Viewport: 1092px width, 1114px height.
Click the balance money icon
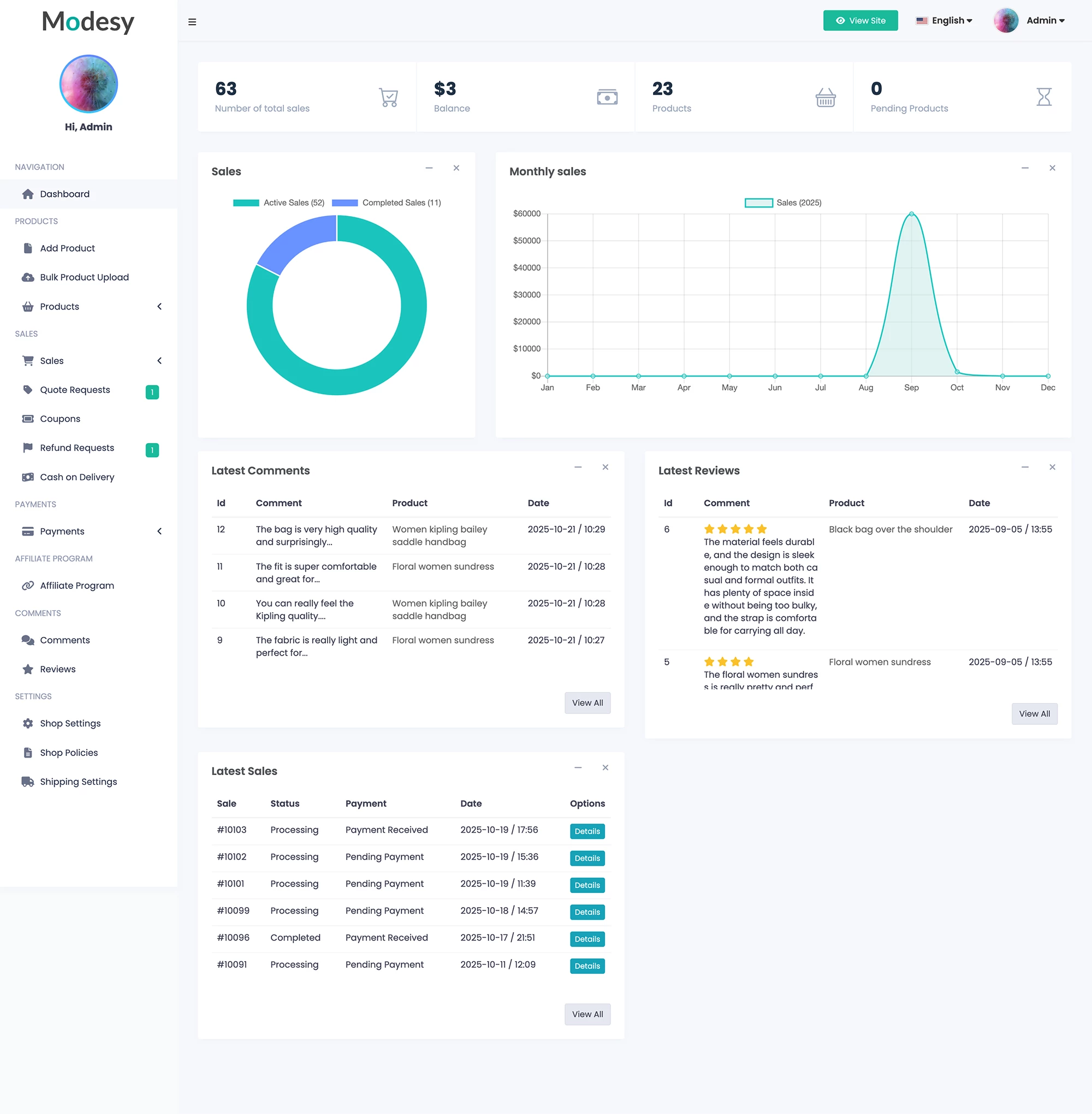(607, 98)
